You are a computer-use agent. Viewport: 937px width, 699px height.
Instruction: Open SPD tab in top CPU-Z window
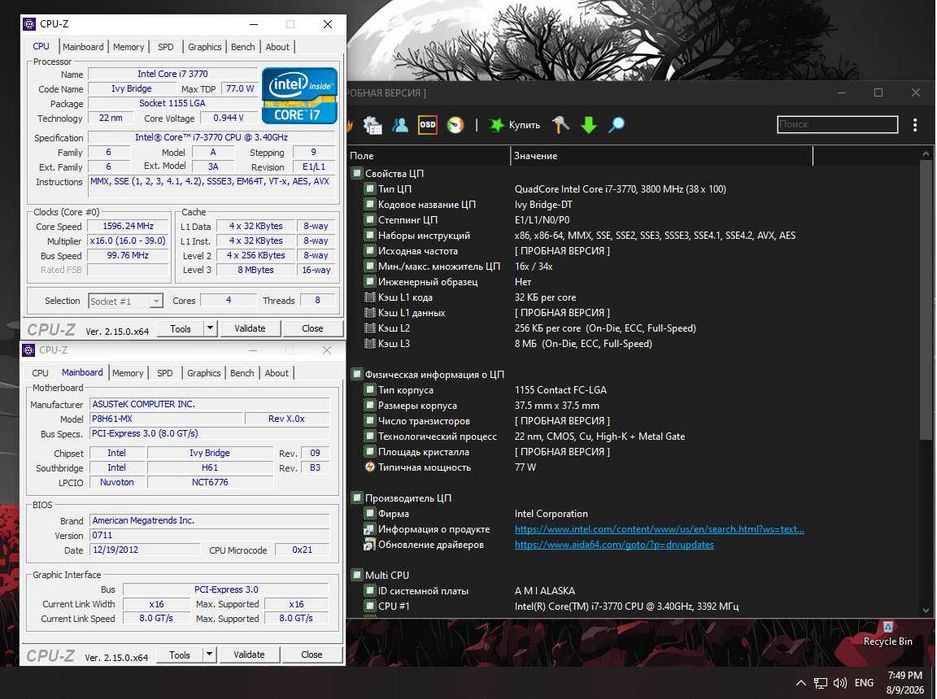166,47
